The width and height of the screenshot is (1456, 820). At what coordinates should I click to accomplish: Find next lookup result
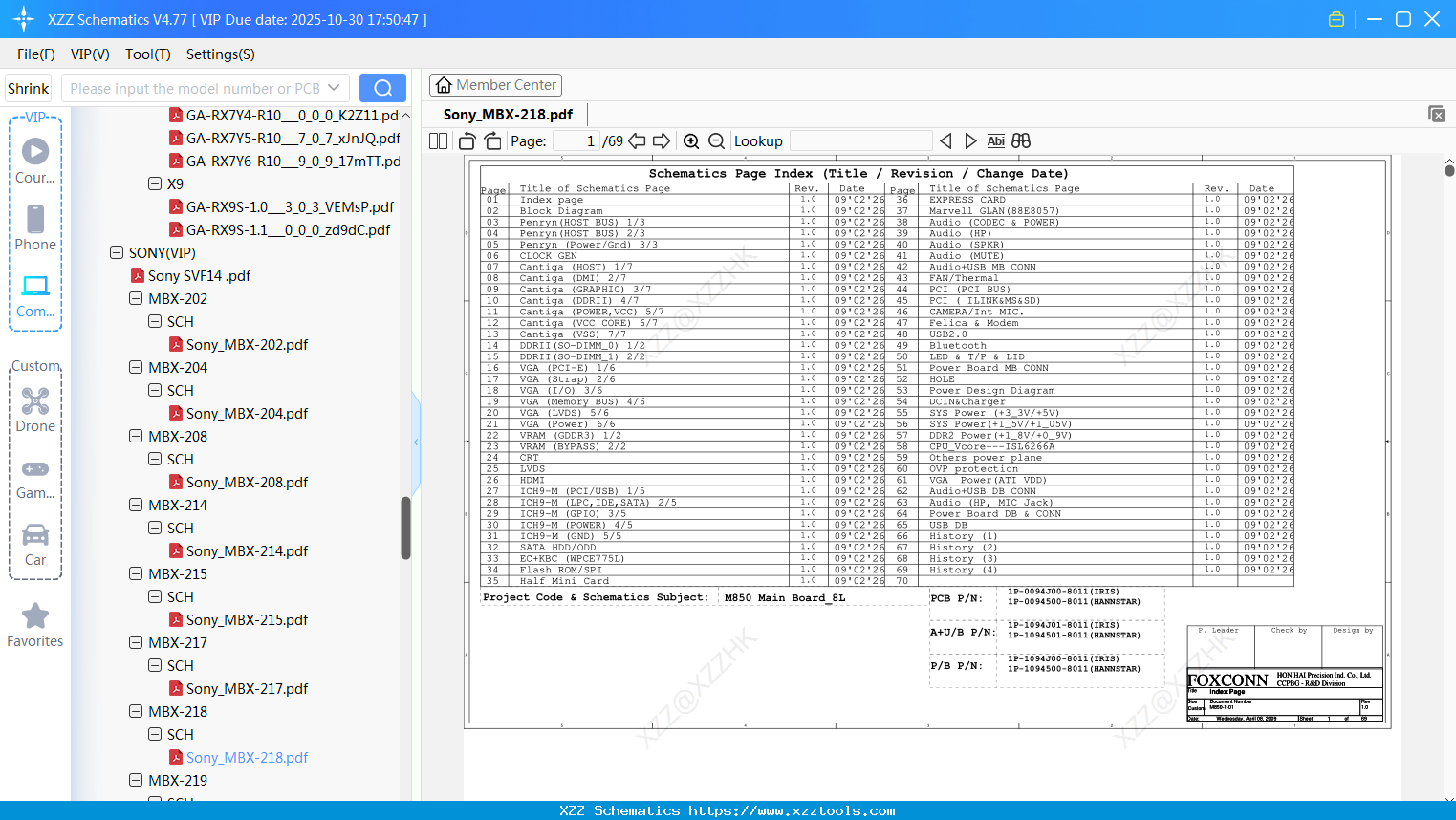(970, 141)
